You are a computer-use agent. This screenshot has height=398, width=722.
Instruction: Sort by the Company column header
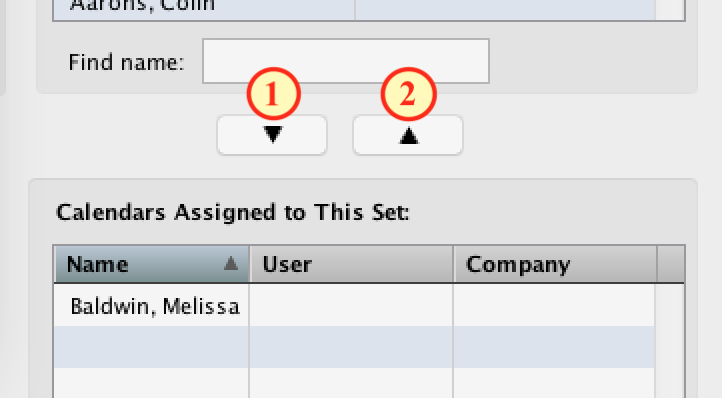[555, 264]
